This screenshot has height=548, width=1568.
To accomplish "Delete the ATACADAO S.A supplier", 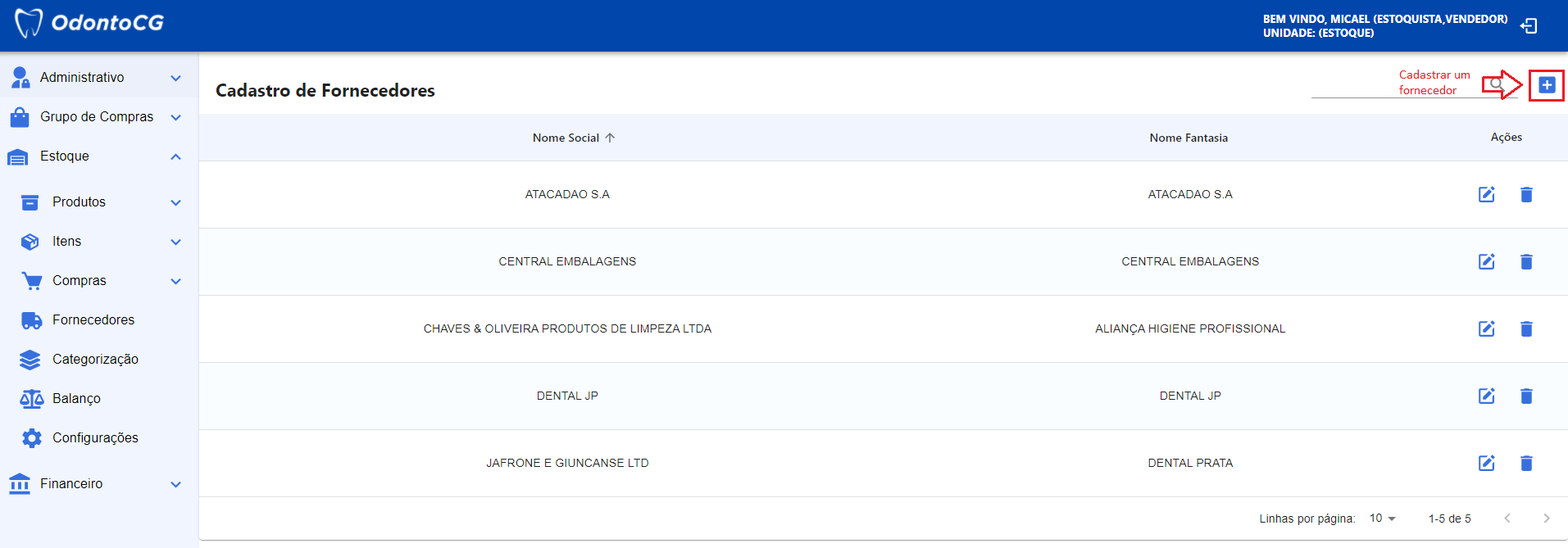I will coord(1525,194).
